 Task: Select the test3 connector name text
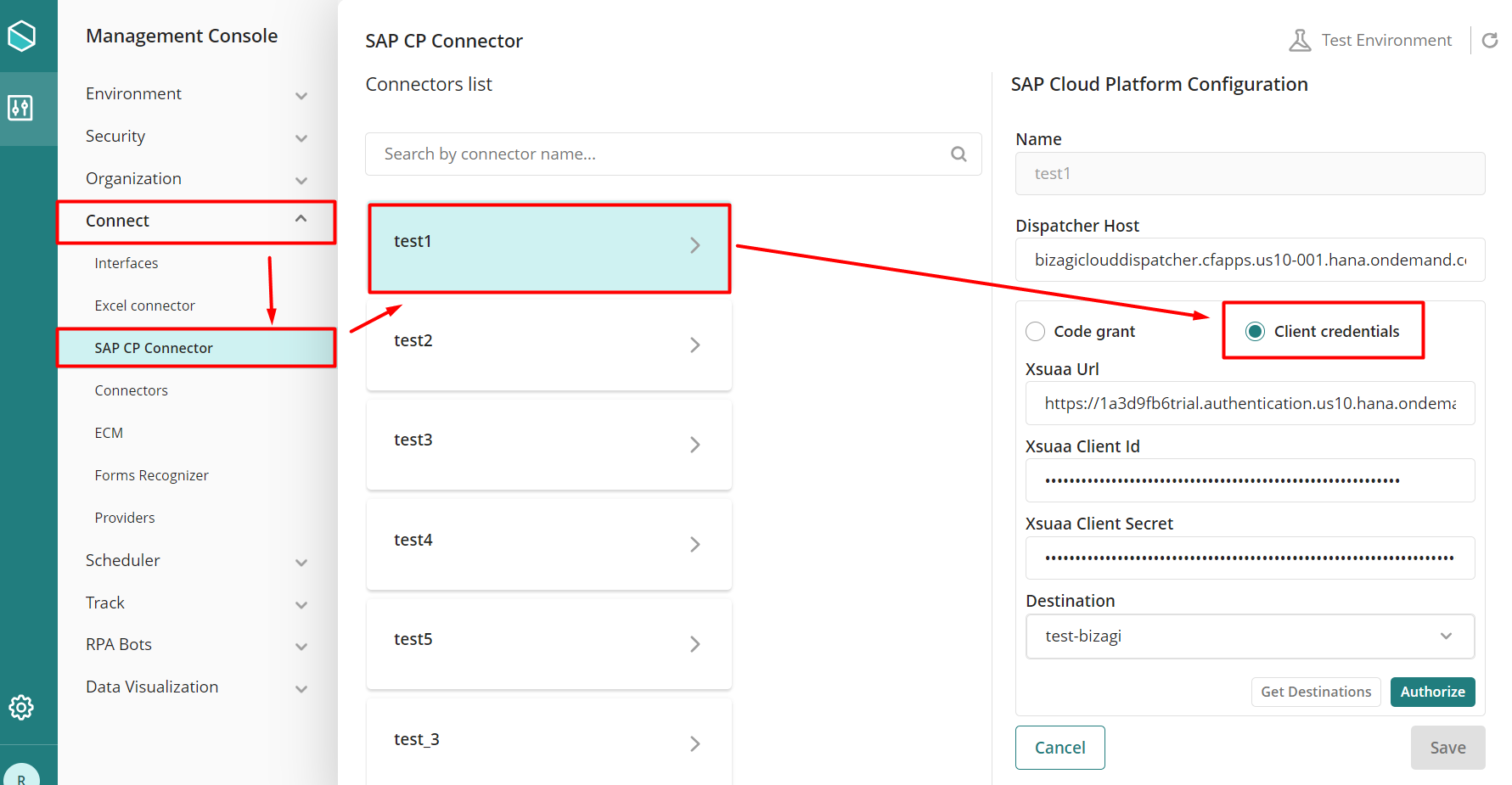[413, 440]
